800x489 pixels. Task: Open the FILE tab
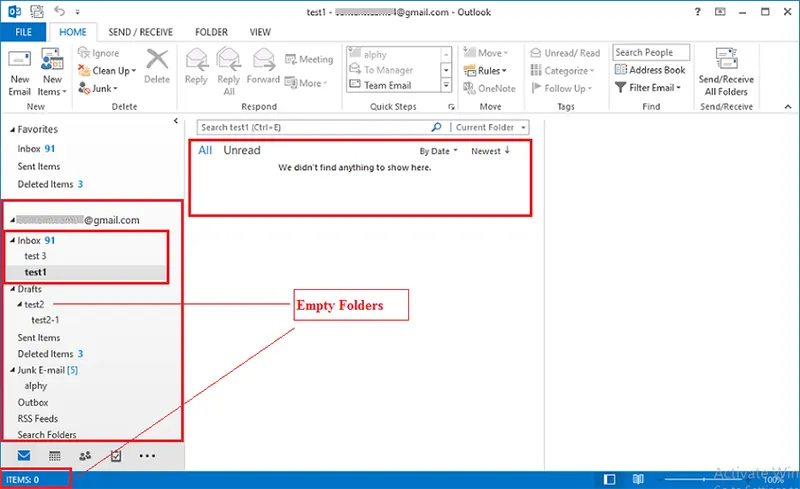point(23,32)
